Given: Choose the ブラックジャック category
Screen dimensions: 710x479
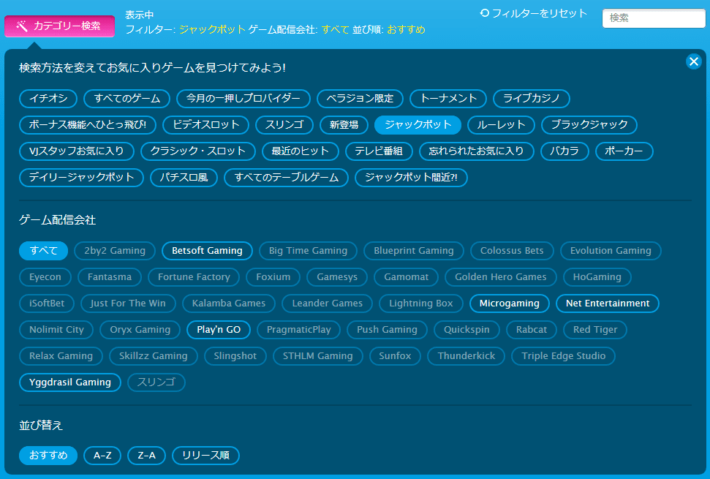Looking at the screenshot, I should pyautogui.click(x=589, y=125).
